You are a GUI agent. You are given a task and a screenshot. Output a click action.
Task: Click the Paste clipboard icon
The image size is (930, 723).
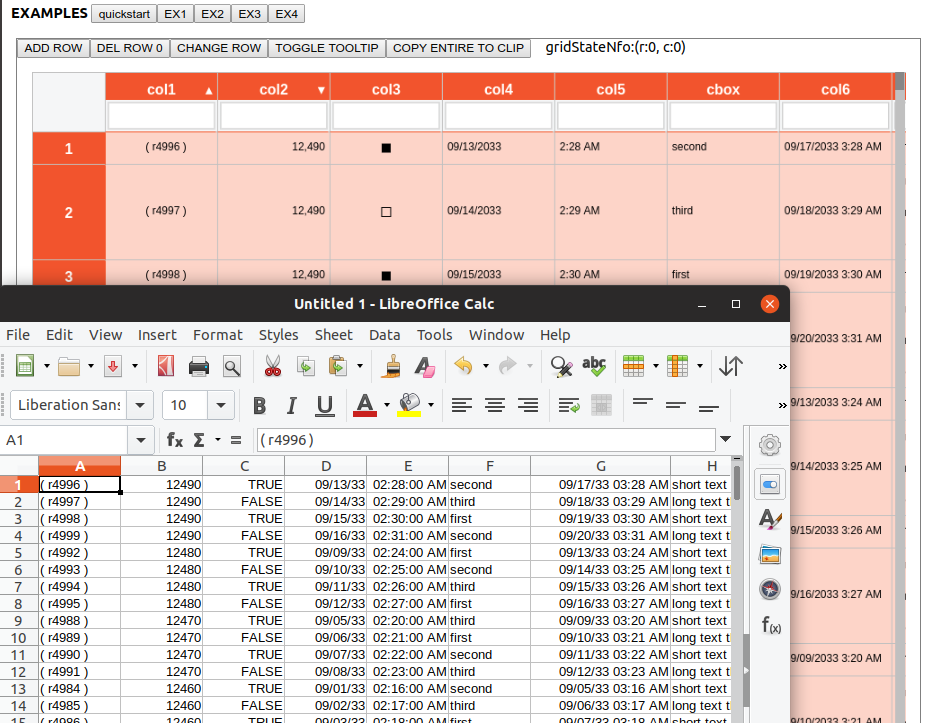pyautogui.click(x=338, y=366)
